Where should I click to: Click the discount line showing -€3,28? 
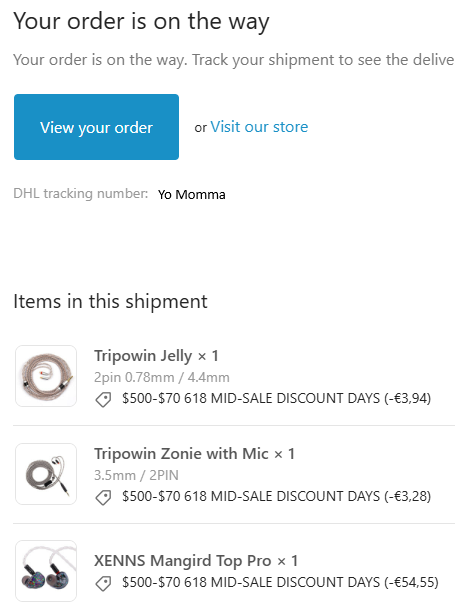click(x=277, y=496)
